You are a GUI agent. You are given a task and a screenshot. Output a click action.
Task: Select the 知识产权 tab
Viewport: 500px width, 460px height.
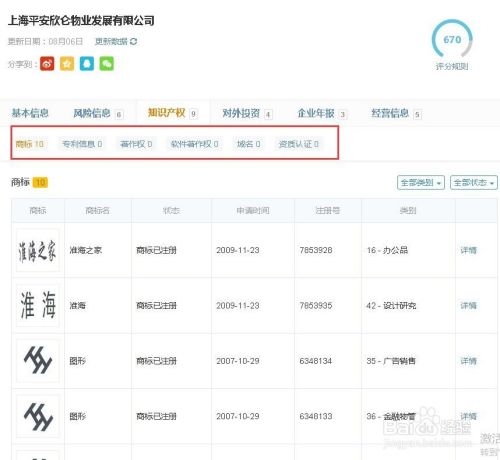pyautogui.click(x=172, y=113)
